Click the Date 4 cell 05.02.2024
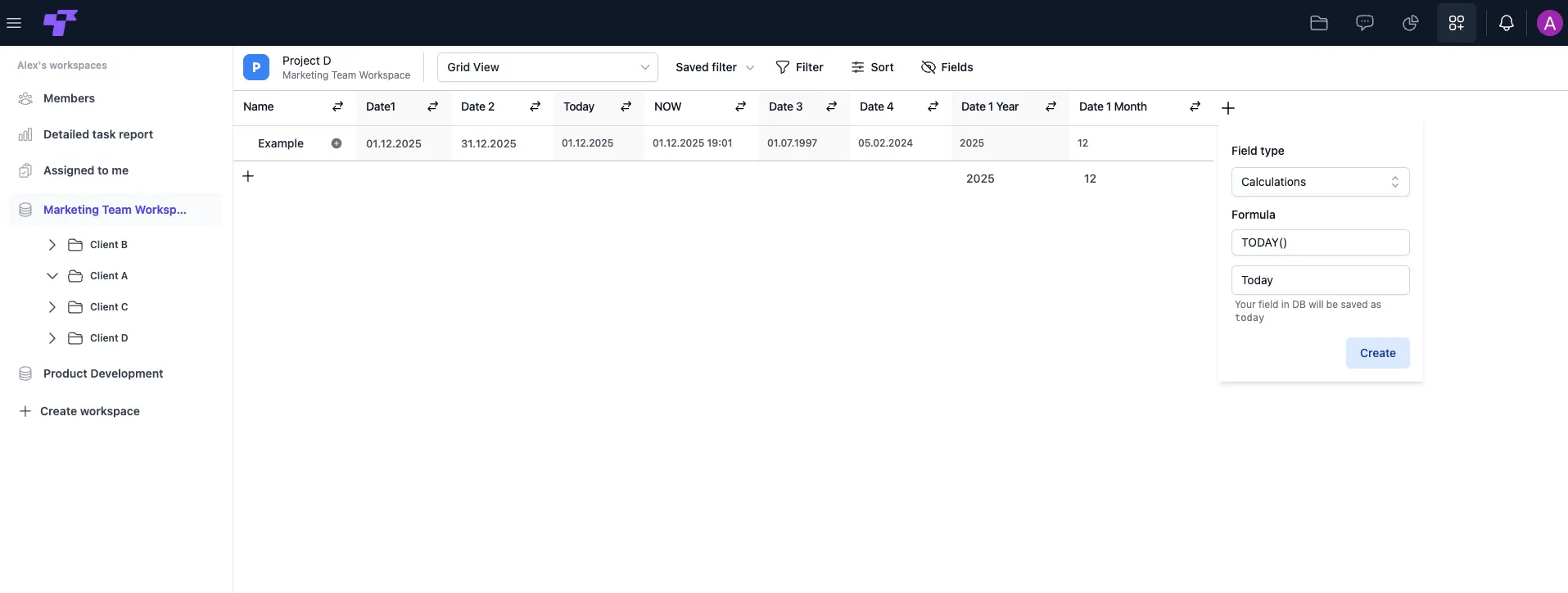The height and width of the screenshot is (593, 1568). 901,143
